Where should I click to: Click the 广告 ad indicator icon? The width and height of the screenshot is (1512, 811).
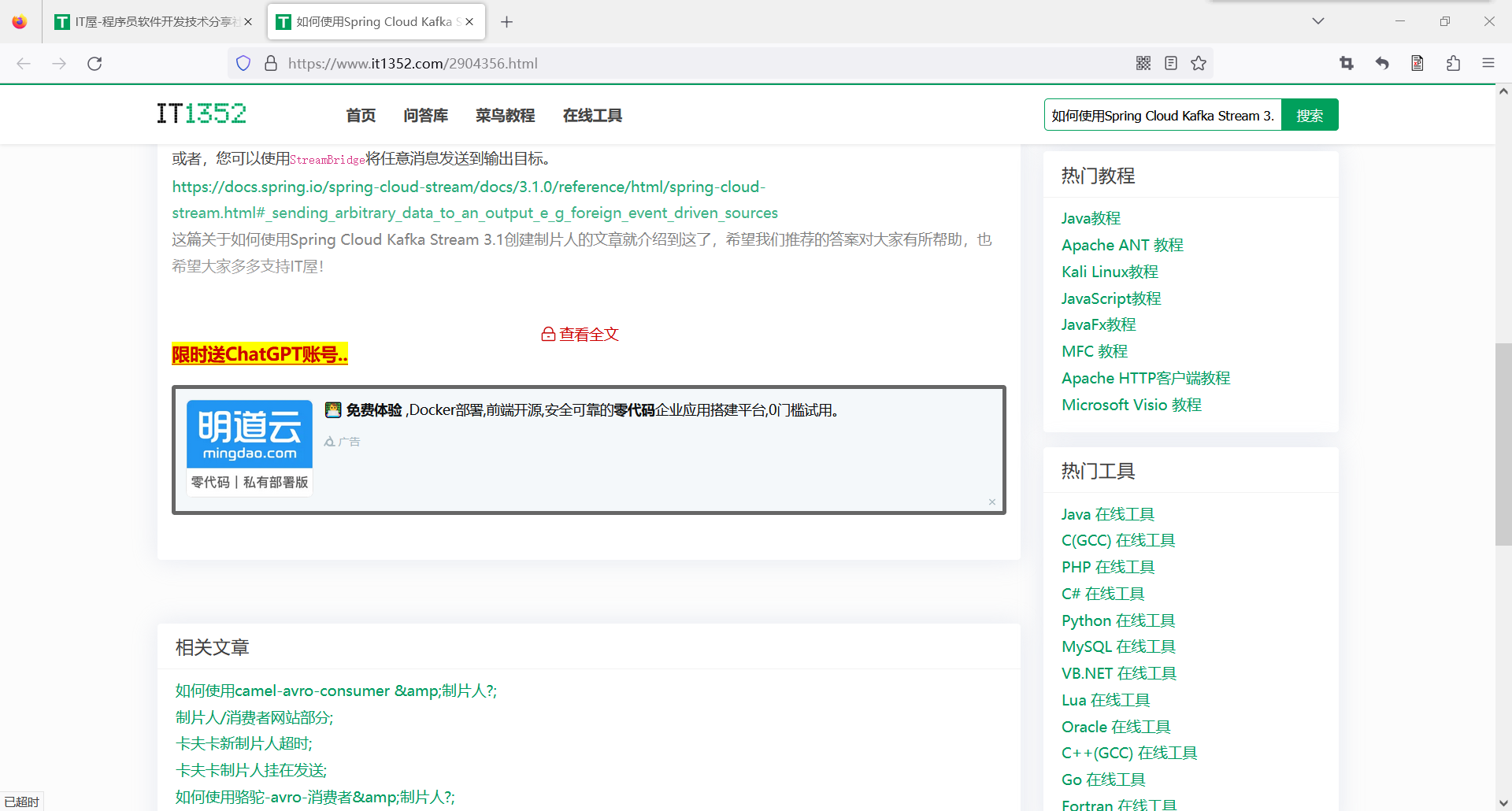(342, 442)
